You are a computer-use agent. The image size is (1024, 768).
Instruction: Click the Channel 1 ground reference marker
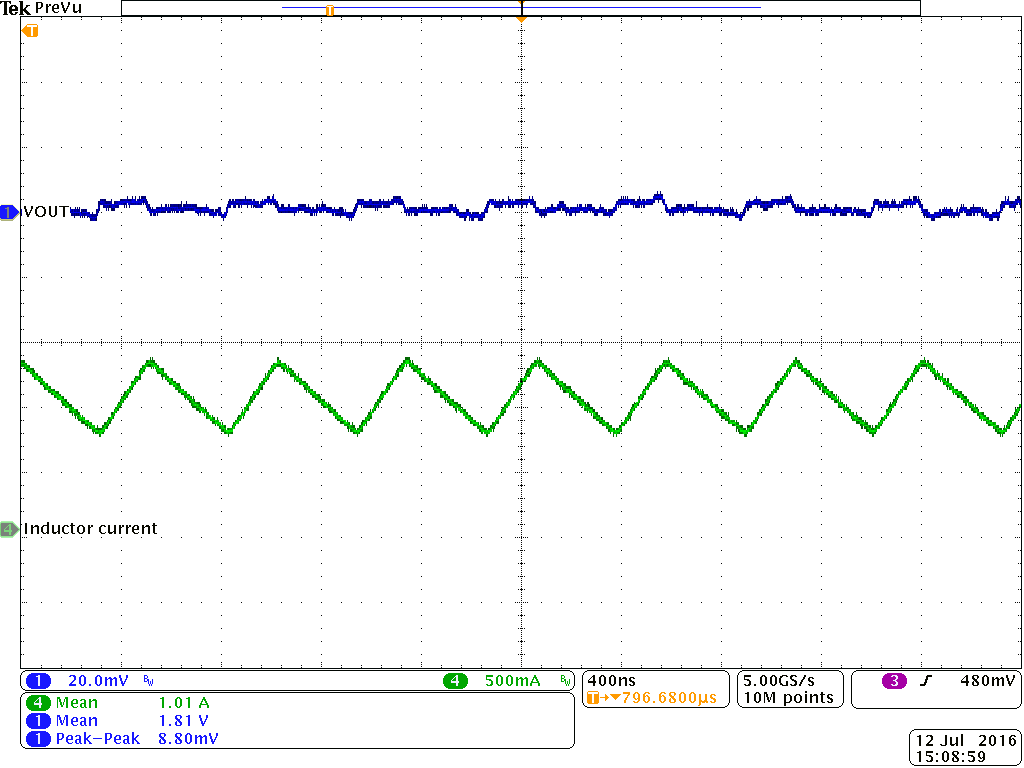(8, 211)
